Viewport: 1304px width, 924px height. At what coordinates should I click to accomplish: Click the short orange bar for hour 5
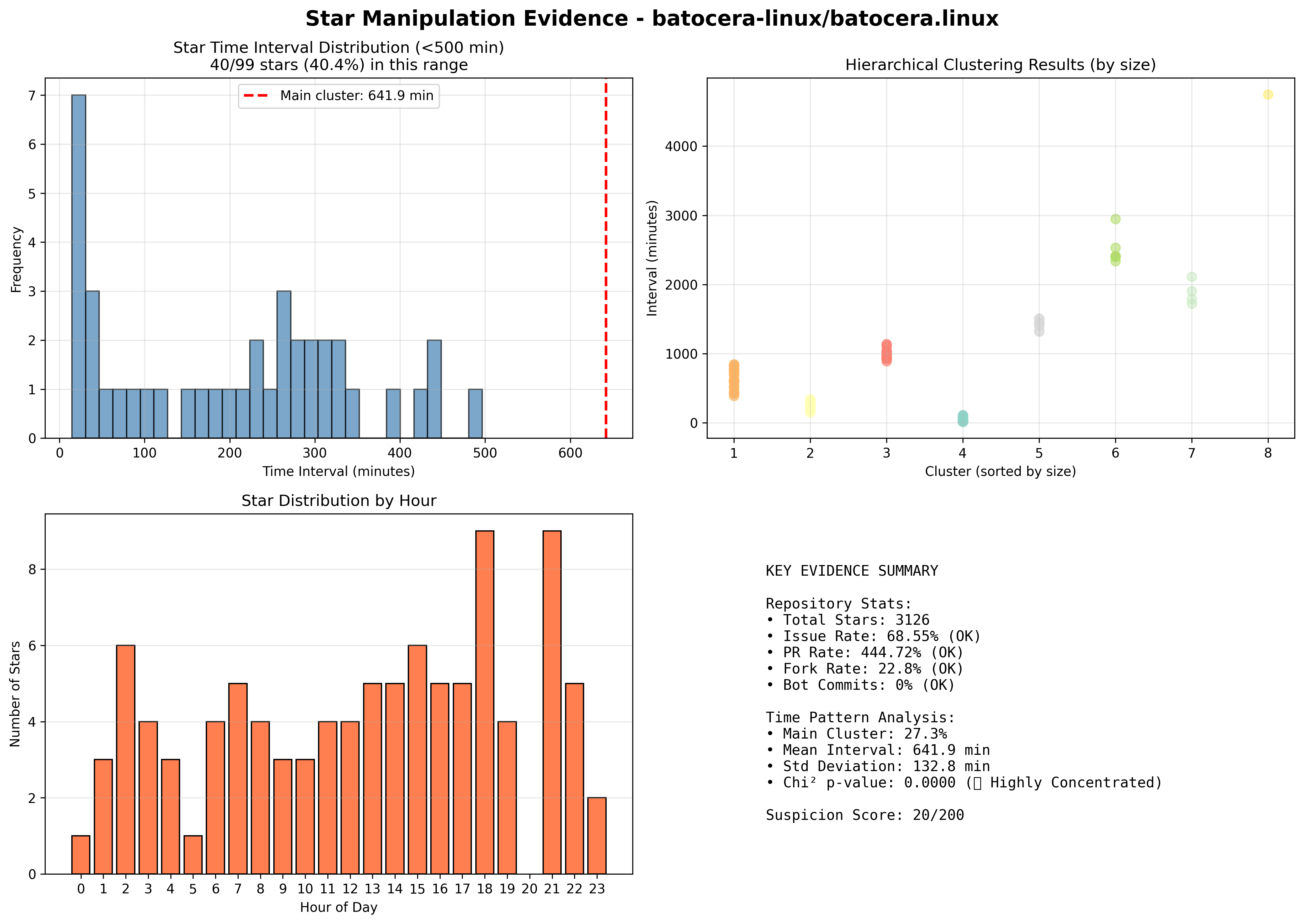click(193, 855)
